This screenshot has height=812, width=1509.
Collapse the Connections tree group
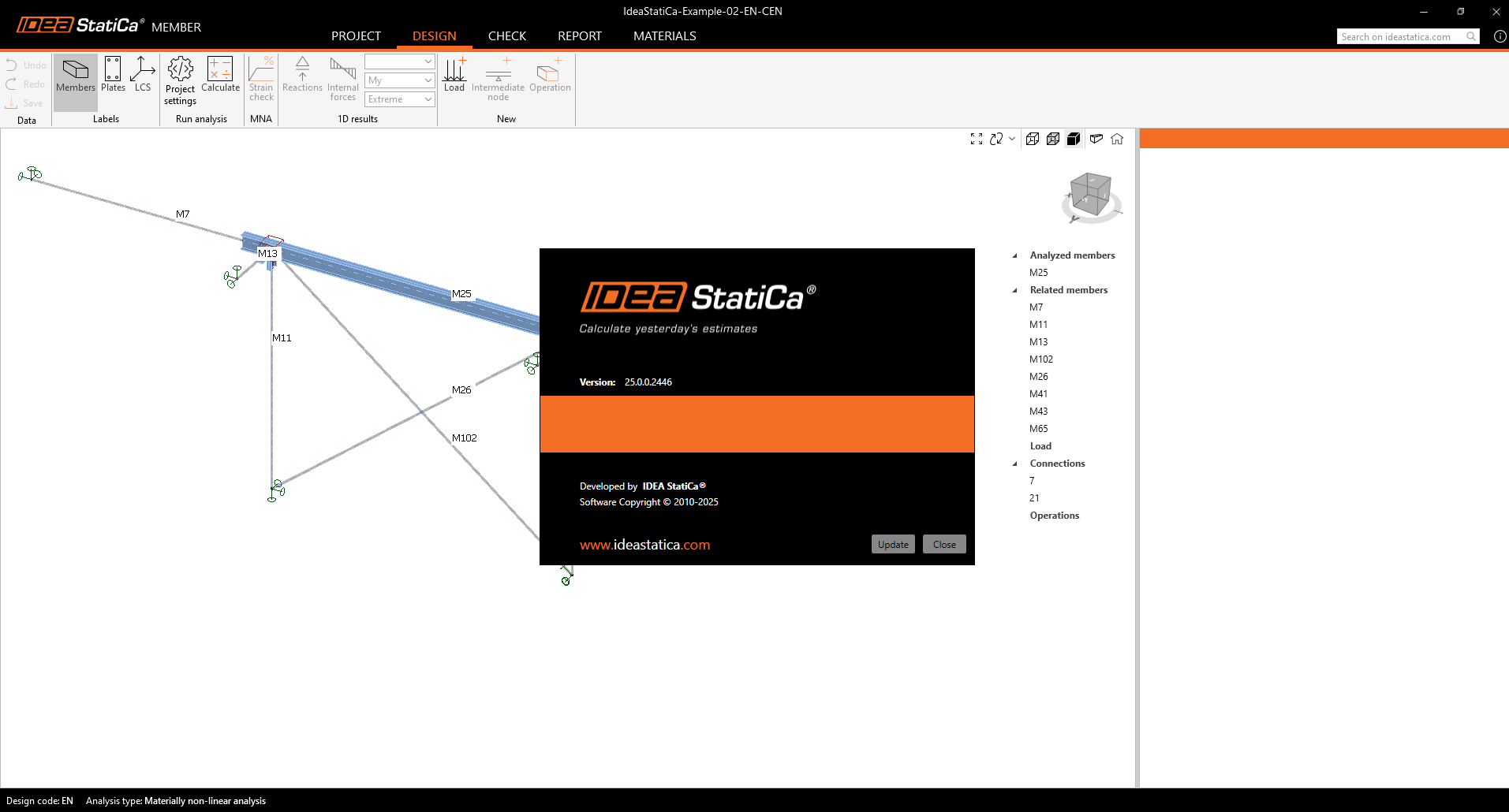coord(1014,464)
